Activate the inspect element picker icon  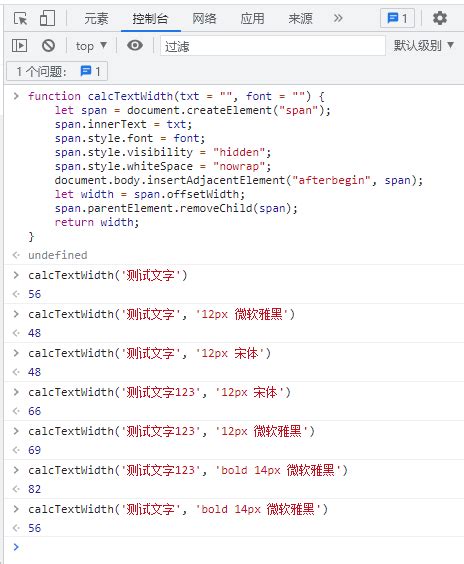pyautogui.click(x=21, y=18)
